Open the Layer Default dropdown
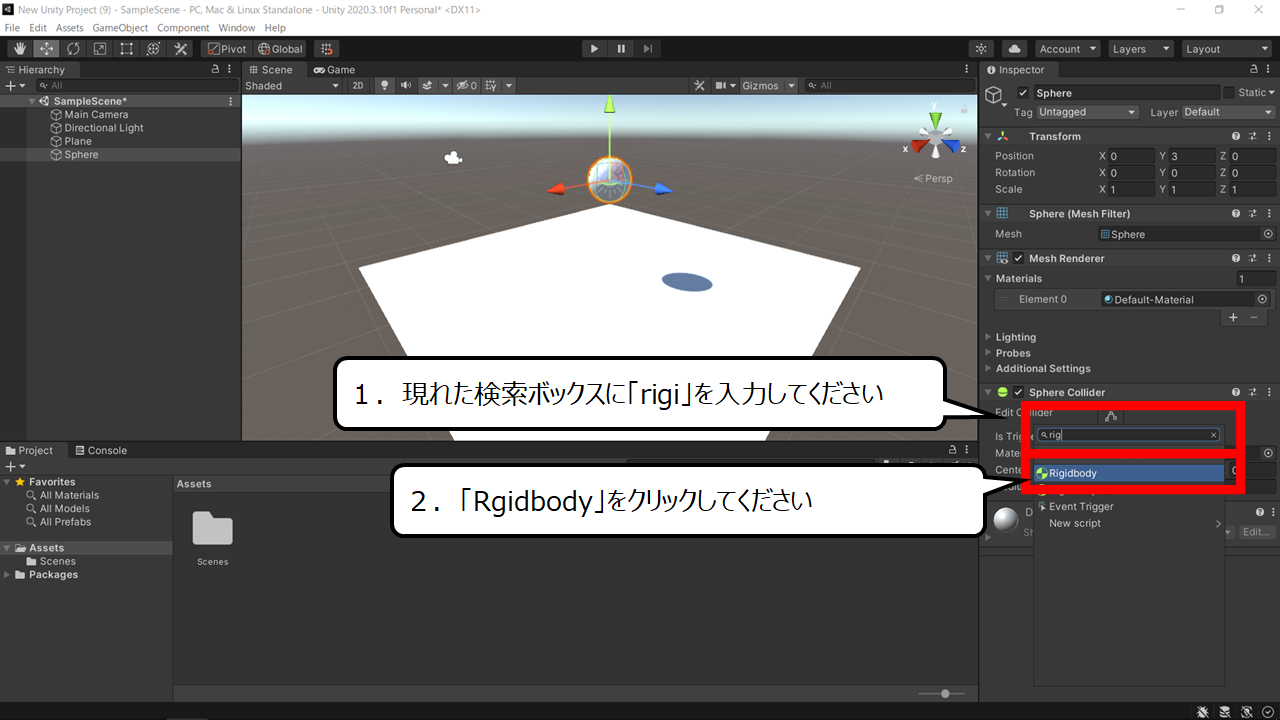The width and height of the screenshot is (1280, 720). pos(1228,112)
